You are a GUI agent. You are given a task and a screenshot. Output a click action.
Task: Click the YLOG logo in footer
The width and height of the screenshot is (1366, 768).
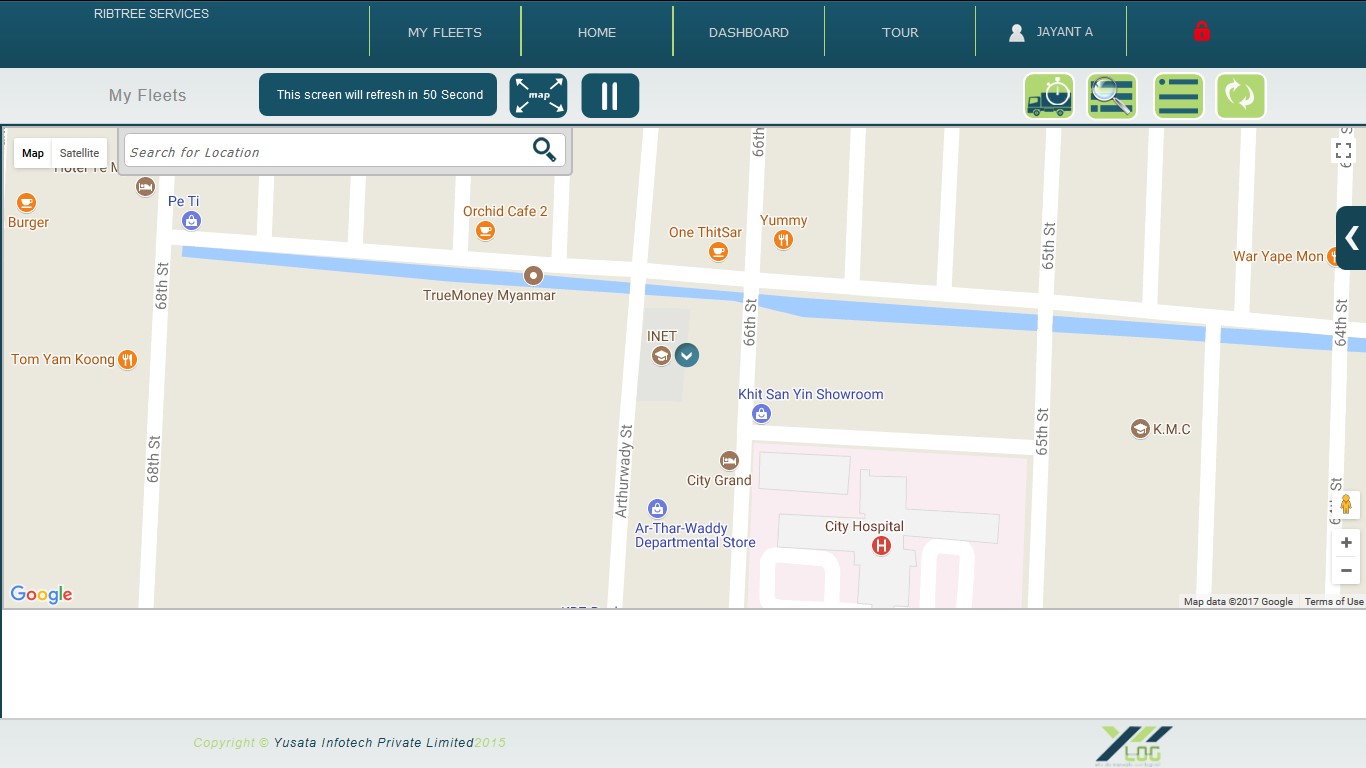(x=1134, y=746)
